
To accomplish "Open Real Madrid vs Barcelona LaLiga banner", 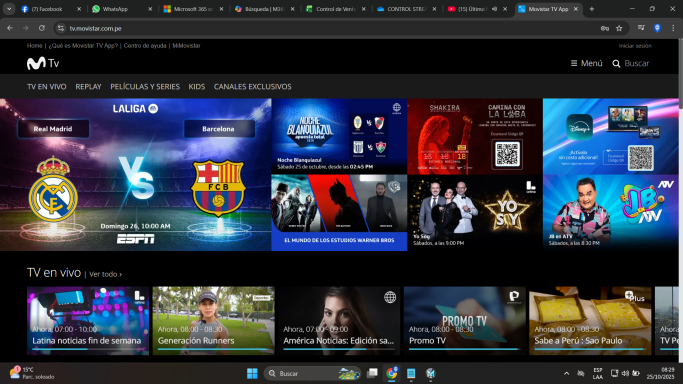I will pyautogui.click(x=135, y=175).
